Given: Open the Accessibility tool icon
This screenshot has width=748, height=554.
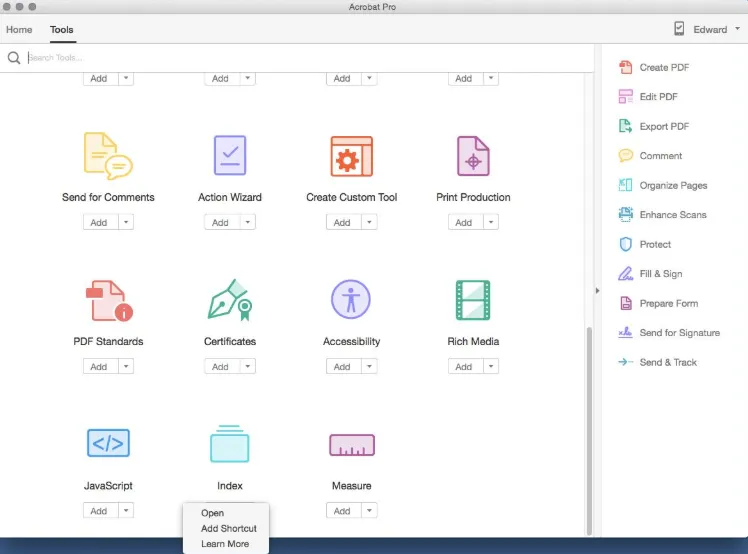Looking at the screenshot, I should (351, 299).
